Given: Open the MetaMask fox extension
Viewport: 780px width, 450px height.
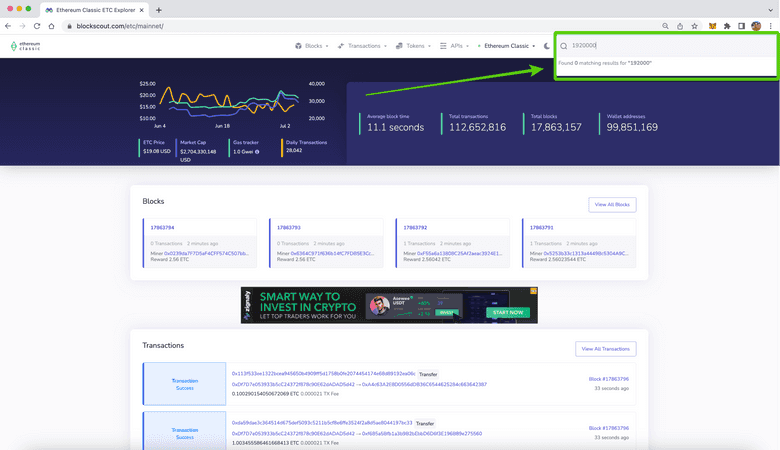Looking at the screenshot, I should [x=712, y=26].
